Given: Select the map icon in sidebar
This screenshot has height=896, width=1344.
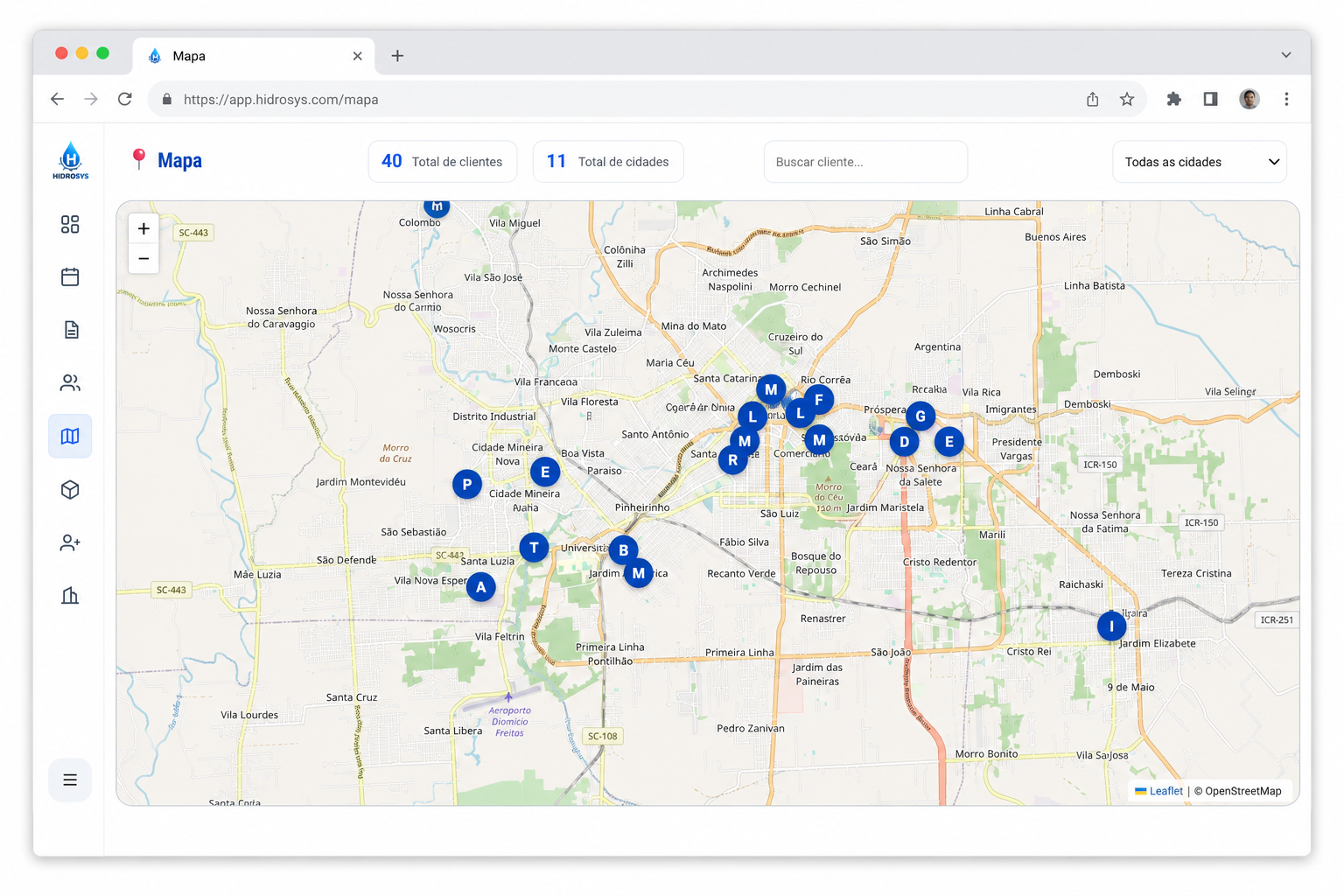Looking at the screenshot, I should coord(70,436).
